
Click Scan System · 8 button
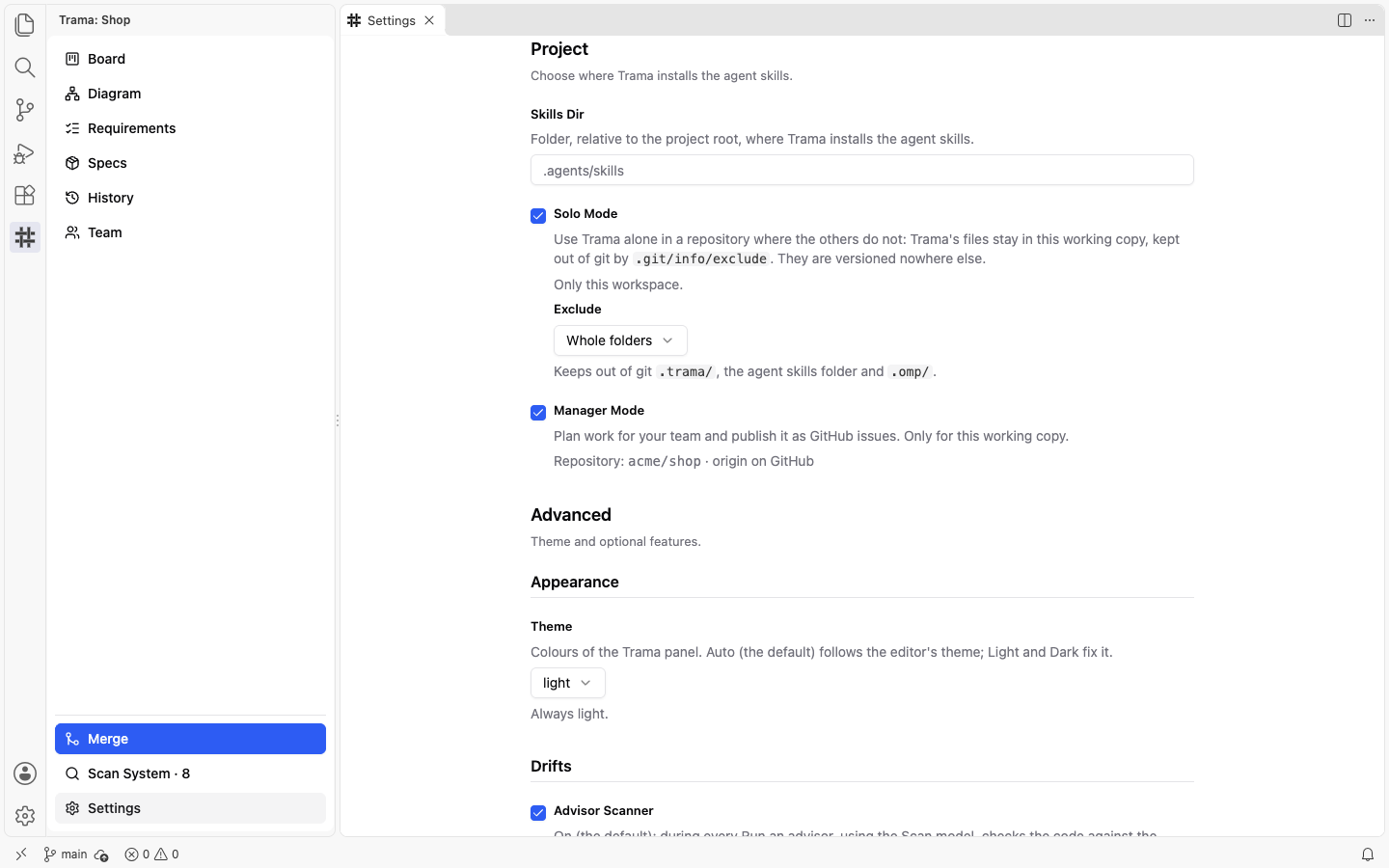(x=190, y=773)
